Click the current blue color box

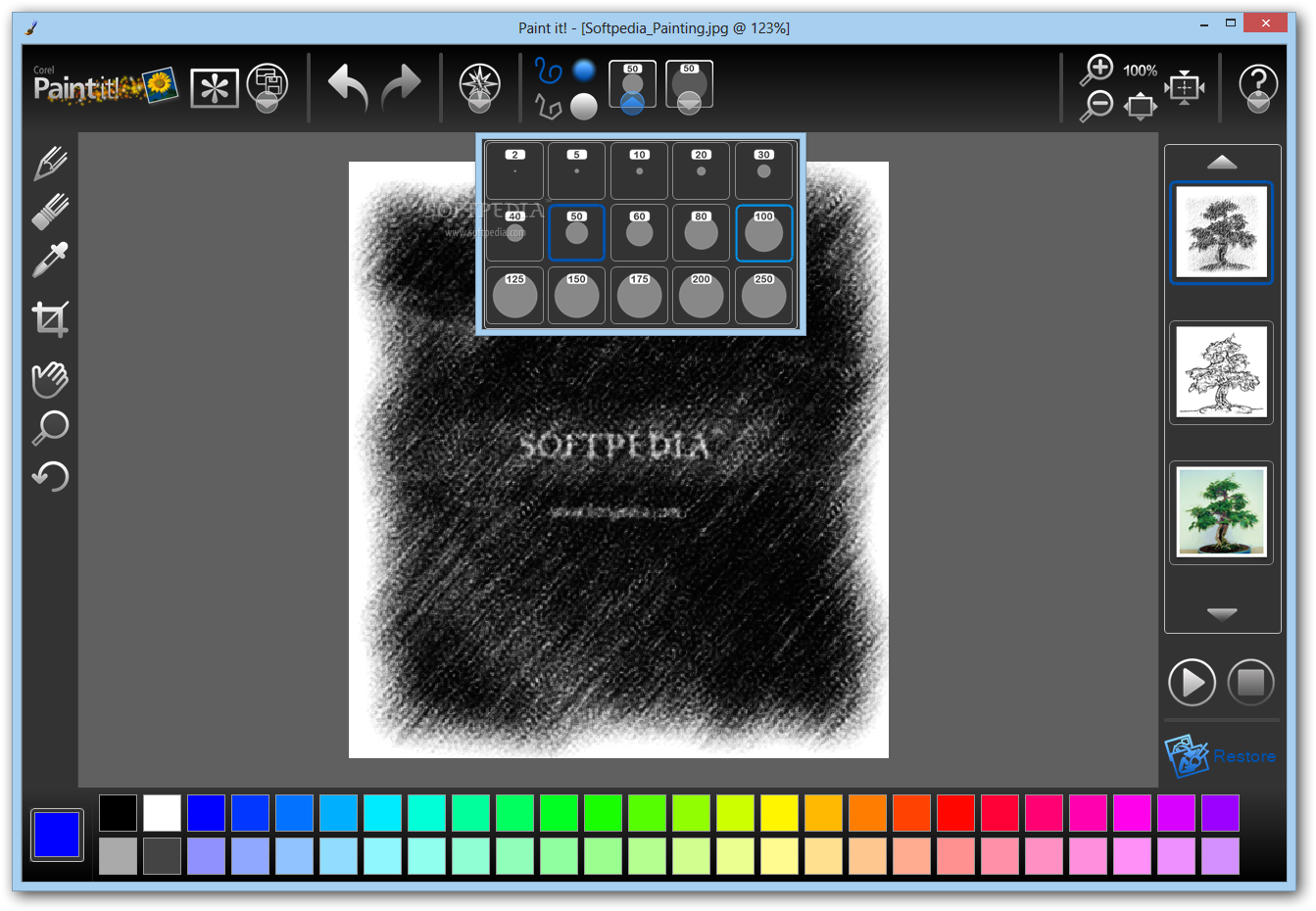[57, 835]
